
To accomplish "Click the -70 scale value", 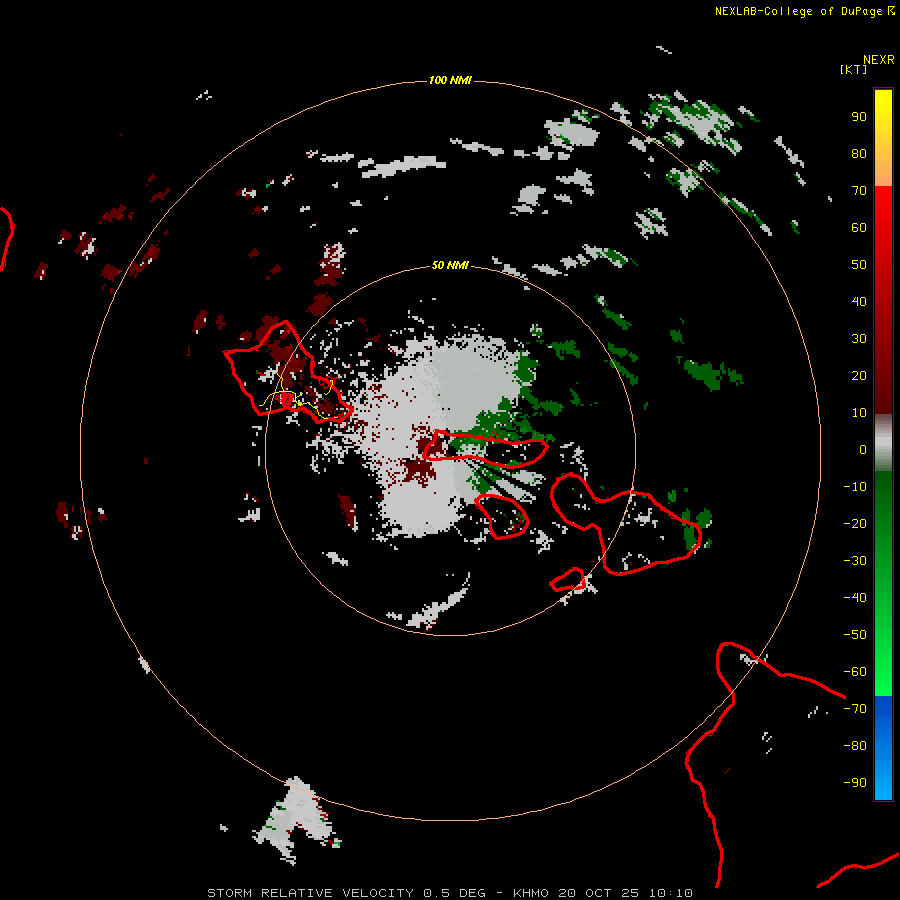I will [x=855, y=709].
